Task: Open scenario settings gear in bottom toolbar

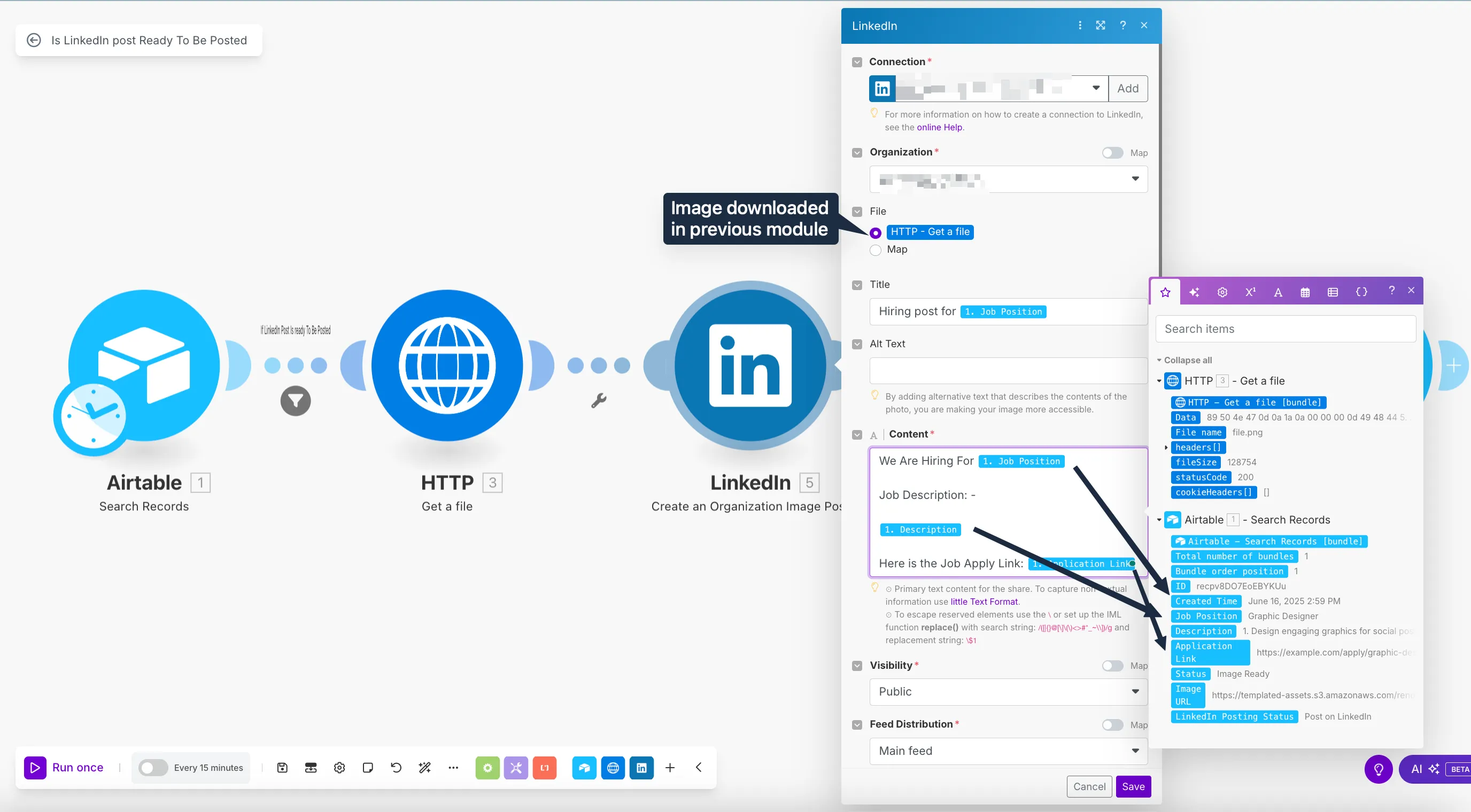Action: point(339,768)
